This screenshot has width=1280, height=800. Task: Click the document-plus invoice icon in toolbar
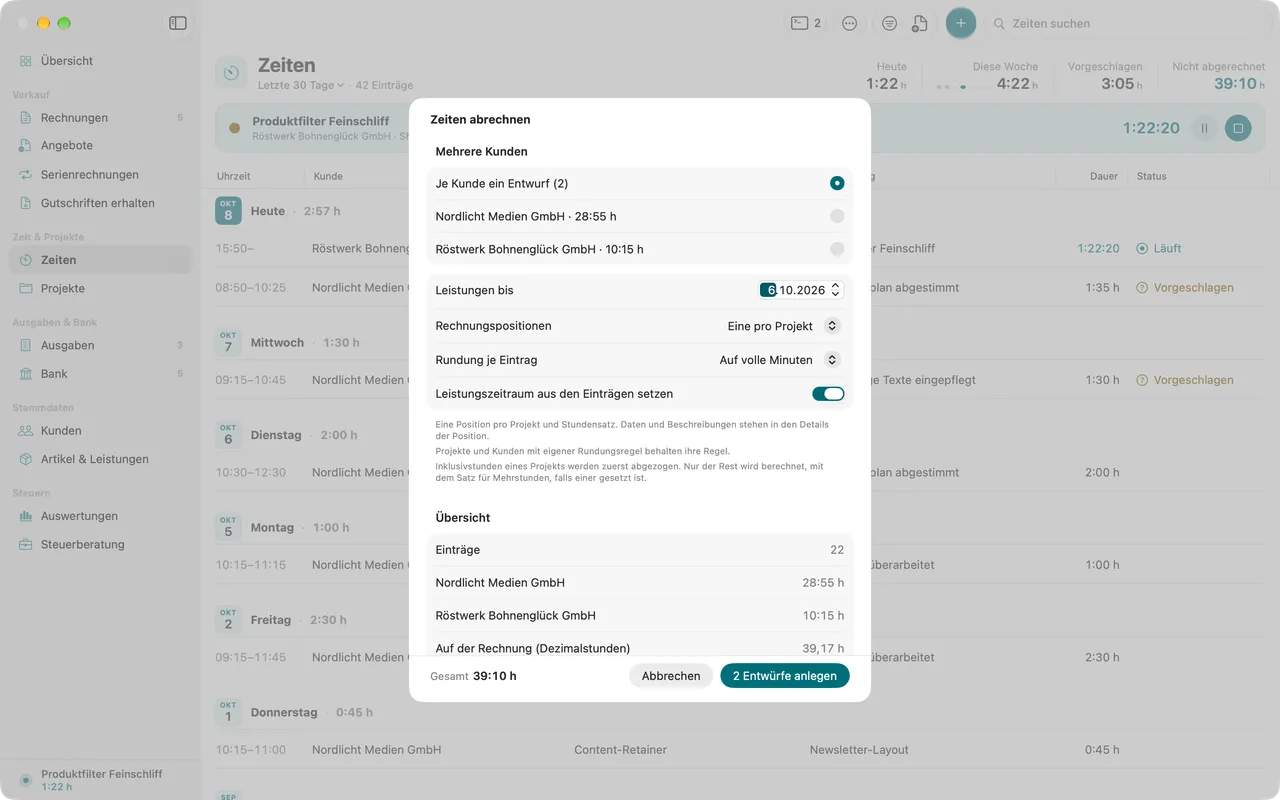coord(919,23)
